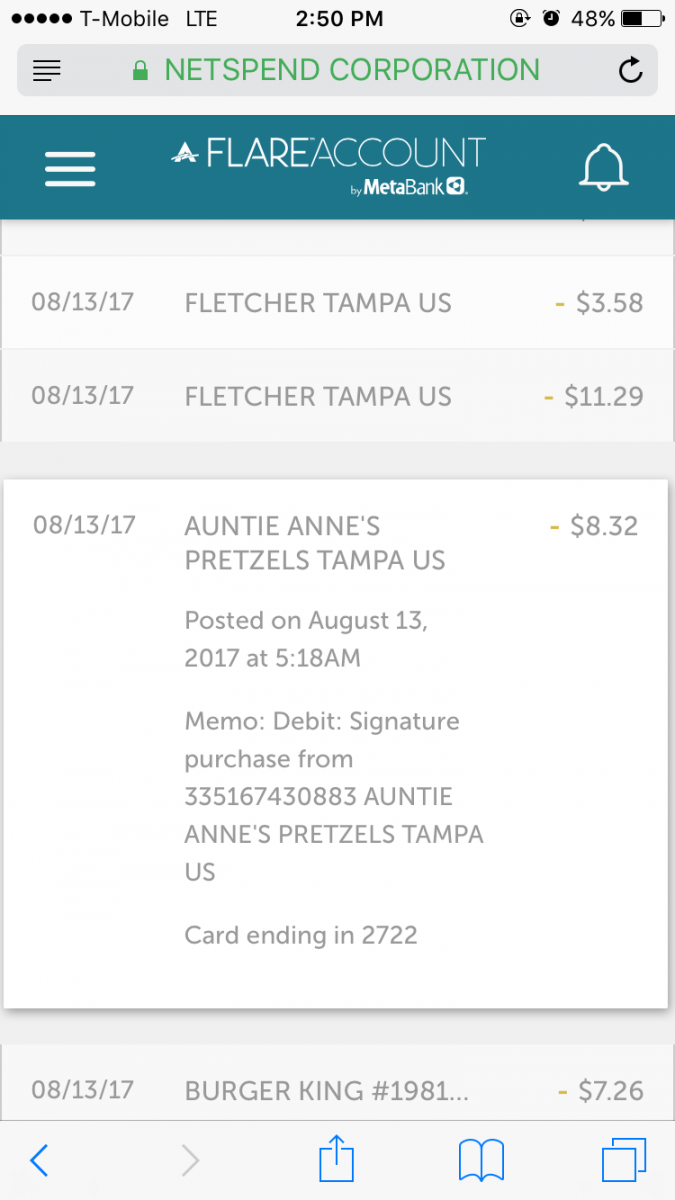Tap the Flare Account logo

pos(329,166)
